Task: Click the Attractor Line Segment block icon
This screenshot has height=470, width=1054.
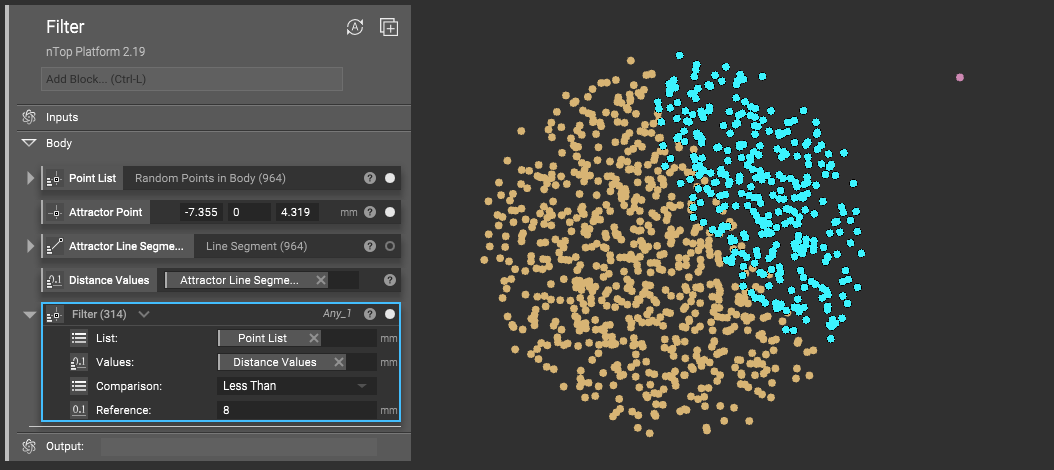Action: pos(54,247)
